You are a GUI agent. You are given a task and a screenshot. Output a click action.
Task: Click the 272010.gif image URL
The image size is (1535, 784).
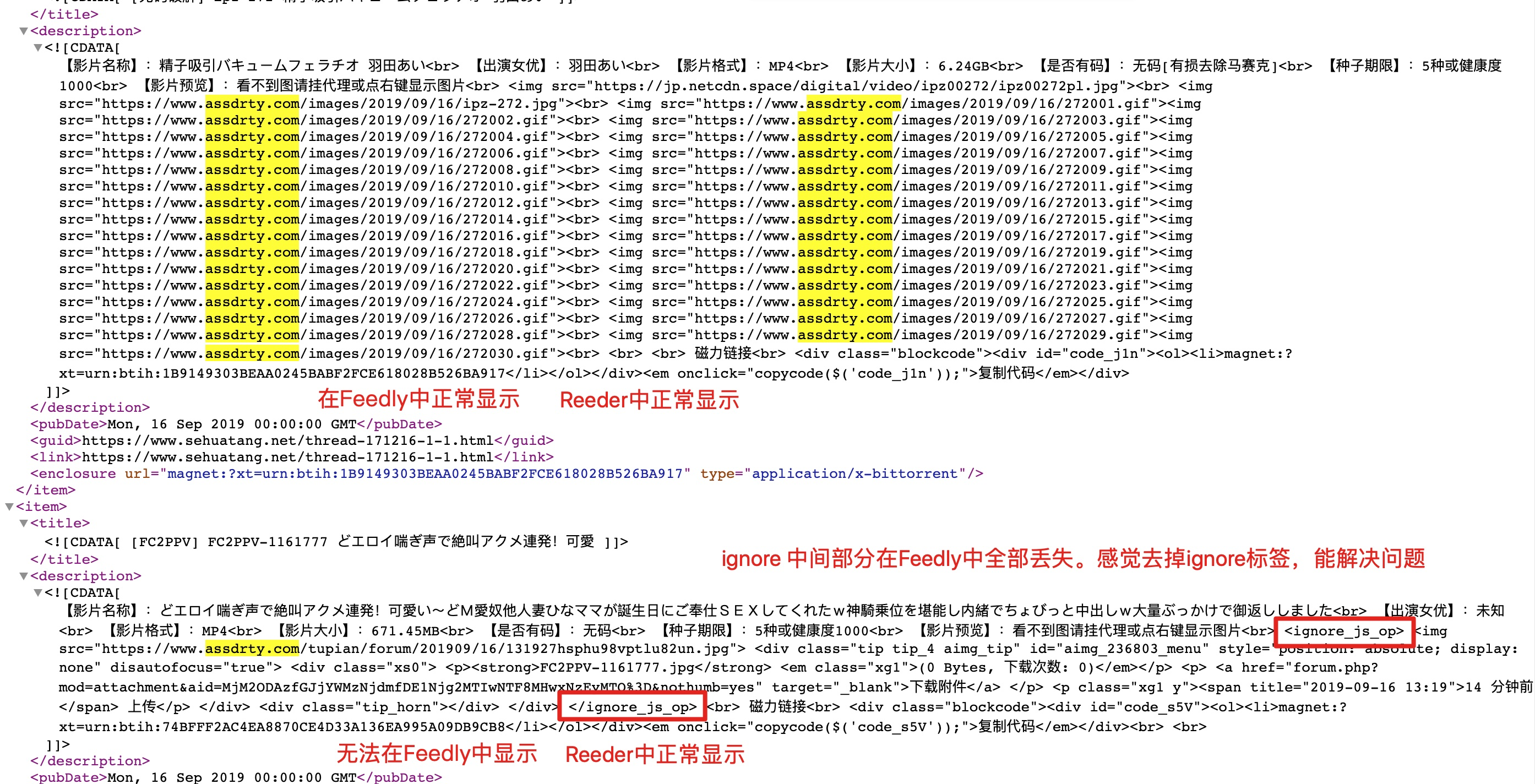325,187
